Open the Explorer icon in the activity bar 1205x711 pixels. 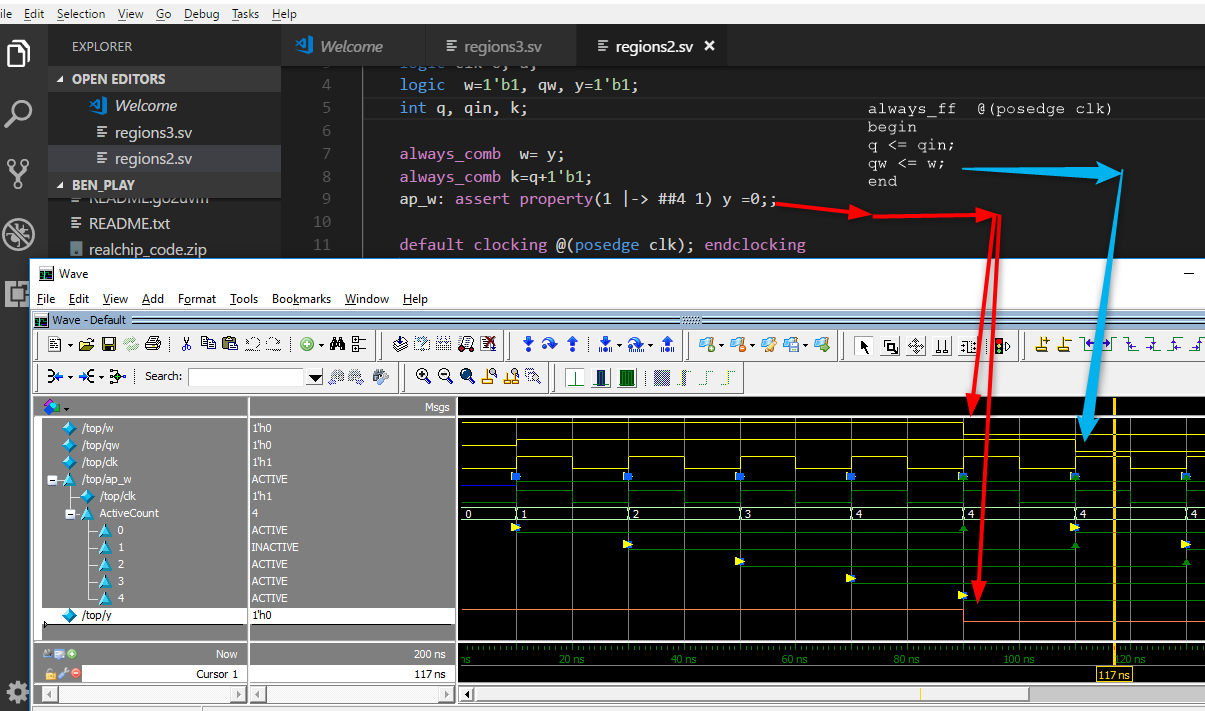point(18,55)
